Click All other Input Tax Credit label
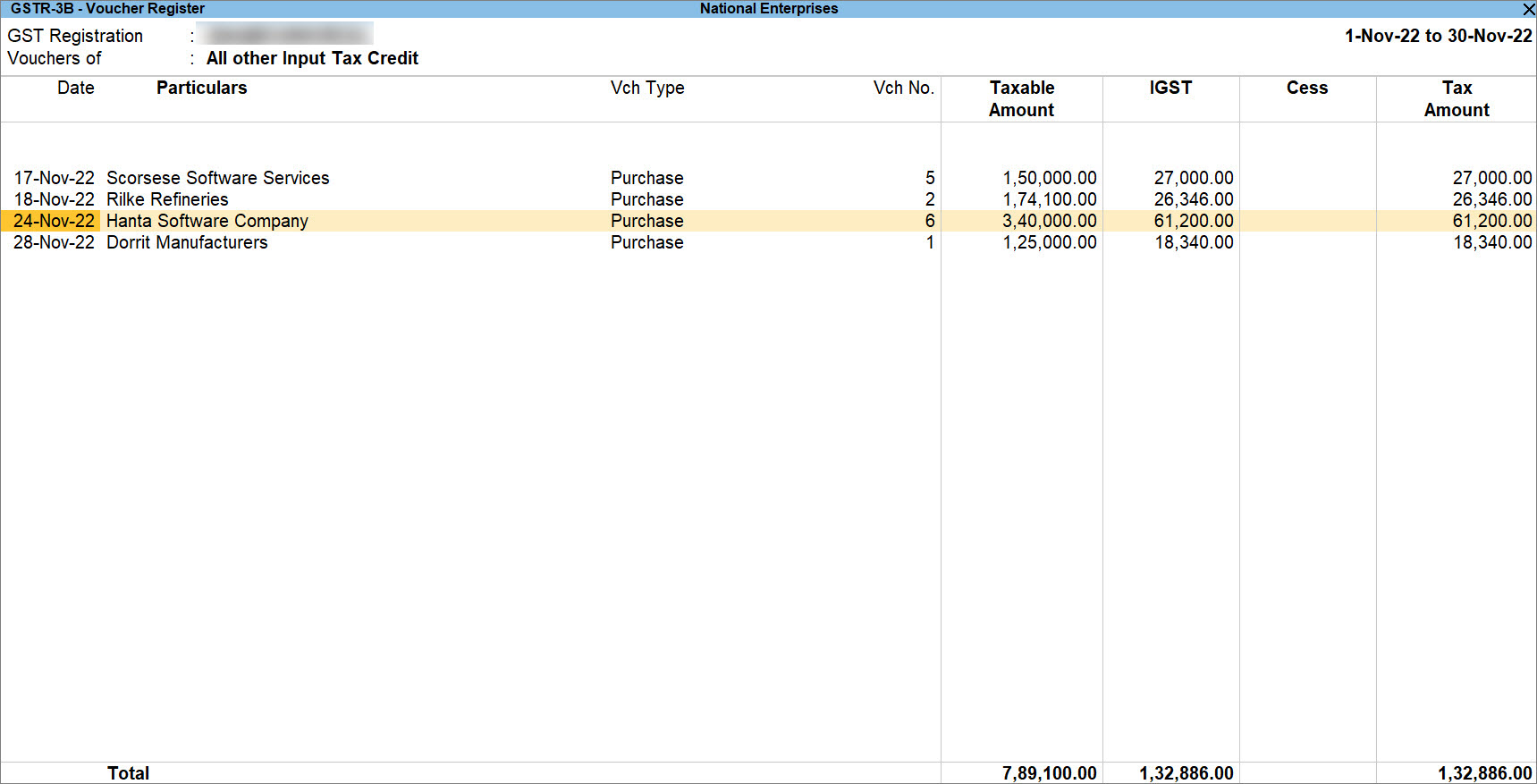The image size is (1537, 784). (x=312, y=58)
